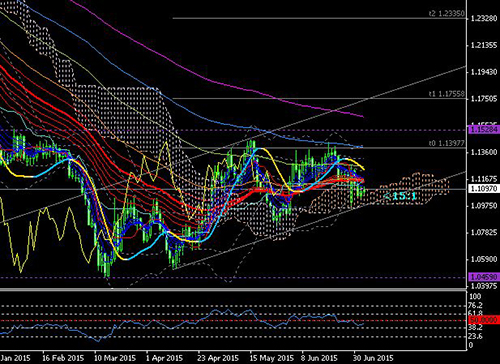Click the current price label 1.10970
This screenshot has width=500, height=364.
(484, 189)
